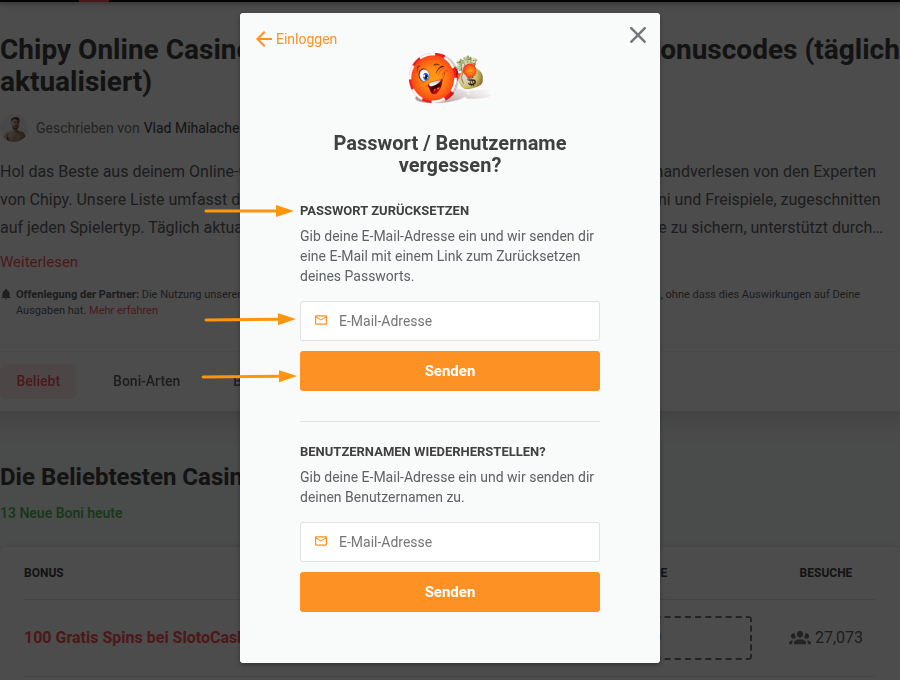Open the Beliebt tab
The height and width of the screenshot is (680, 900).
(x=38, y=381)
